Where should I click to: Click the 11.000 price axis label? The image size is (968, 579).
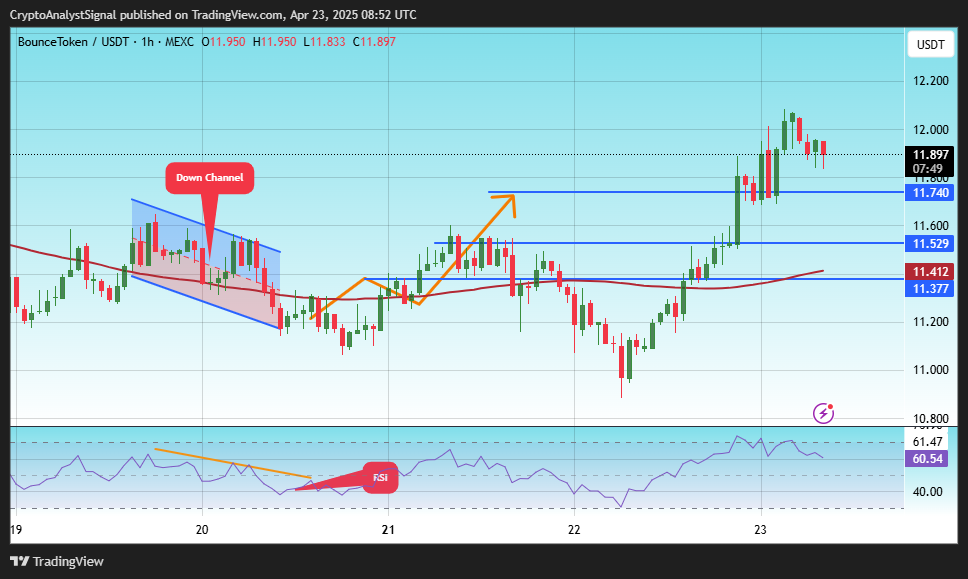(x=930, y=370)
